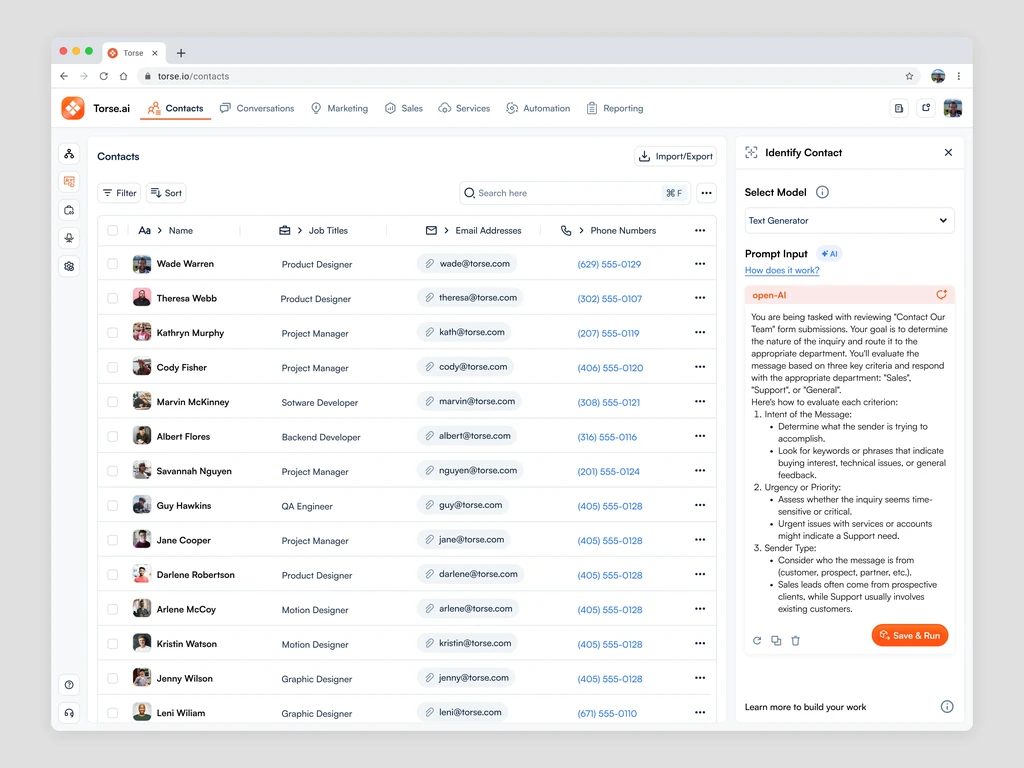
Task: Click the headset support icon
Action: [x=69, y=712]
